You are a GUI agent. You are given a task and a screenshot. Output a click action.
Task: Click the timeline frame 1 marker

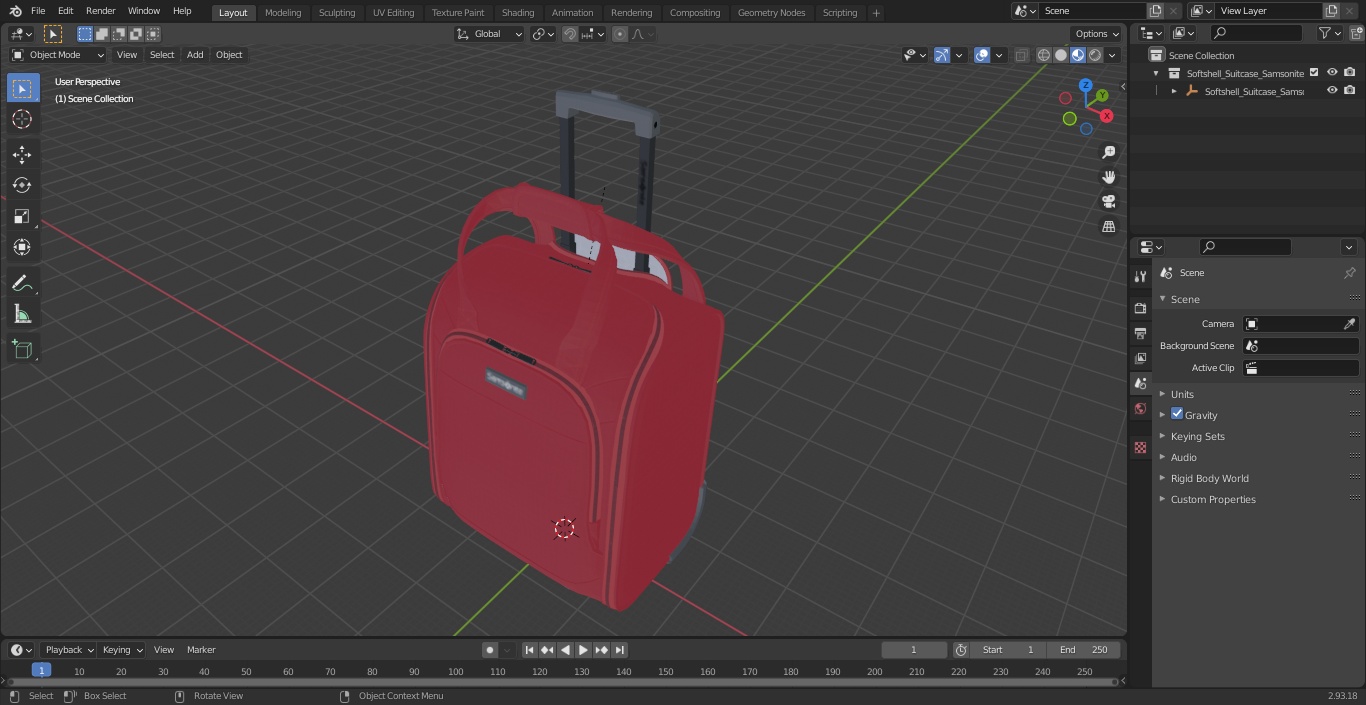coord(41,671)
